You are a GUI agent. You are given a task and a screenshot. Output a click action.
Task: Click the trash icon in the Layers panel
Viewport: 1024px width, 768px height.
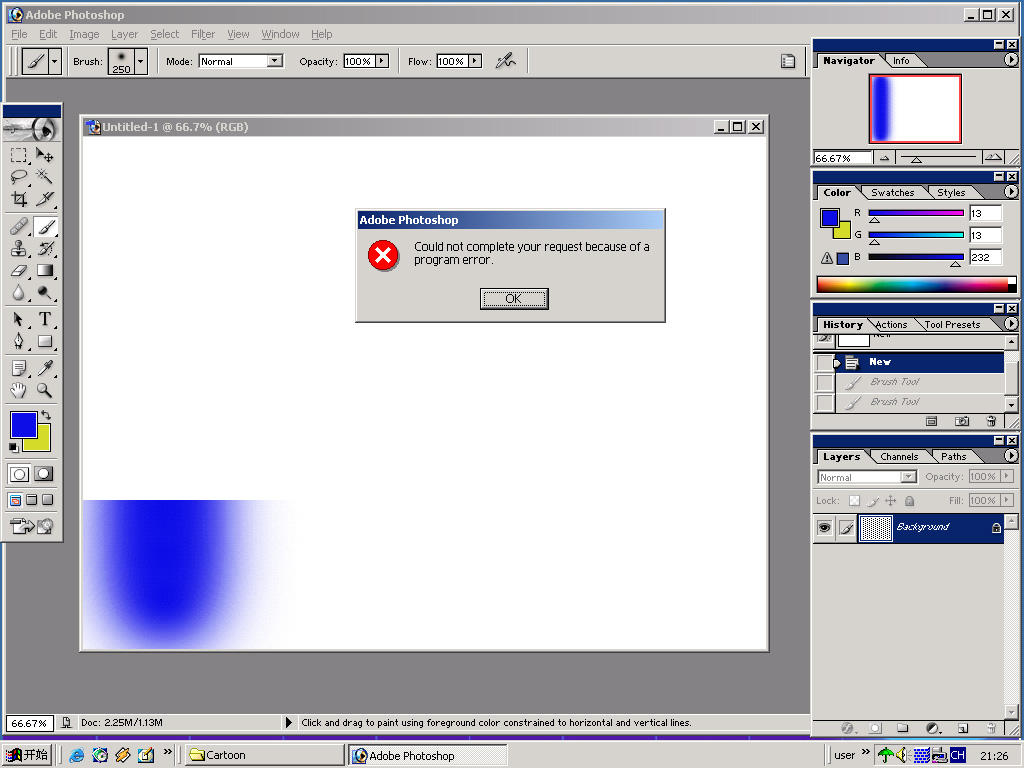click(x=991, y=728)
